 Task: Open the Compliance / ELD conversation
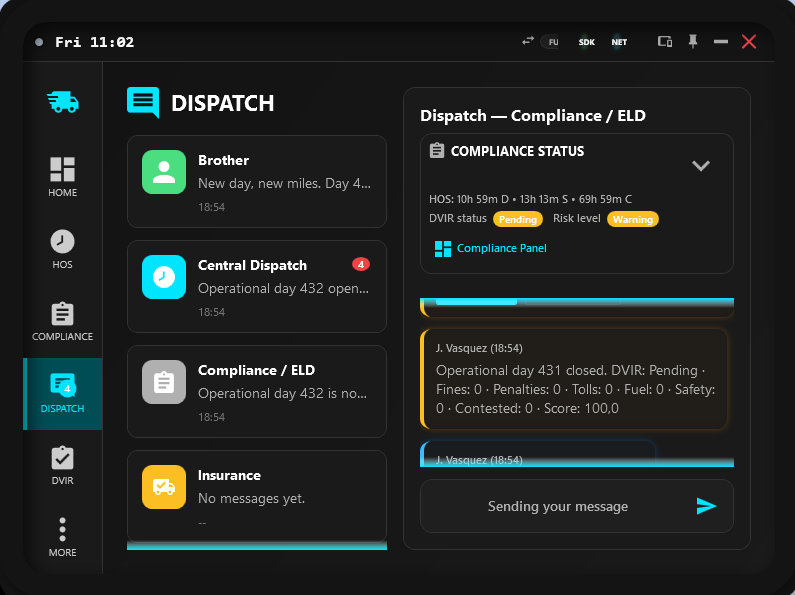point(257,391)
